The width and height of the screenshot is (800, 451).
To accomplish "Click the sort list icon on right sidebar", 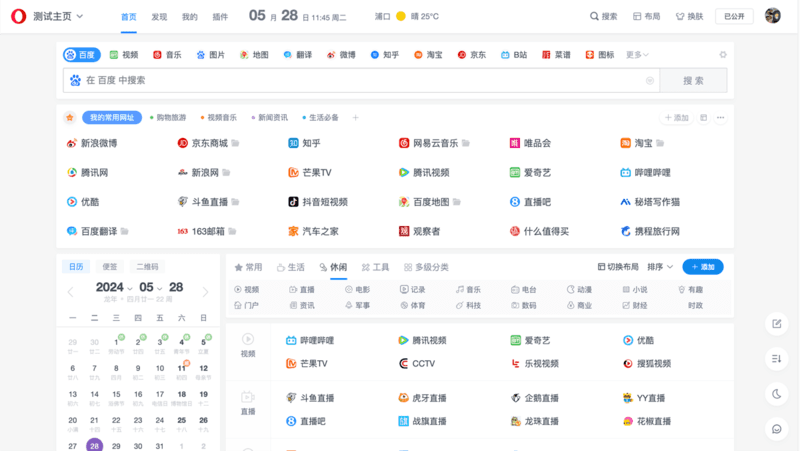I will (x=777, y=359).
